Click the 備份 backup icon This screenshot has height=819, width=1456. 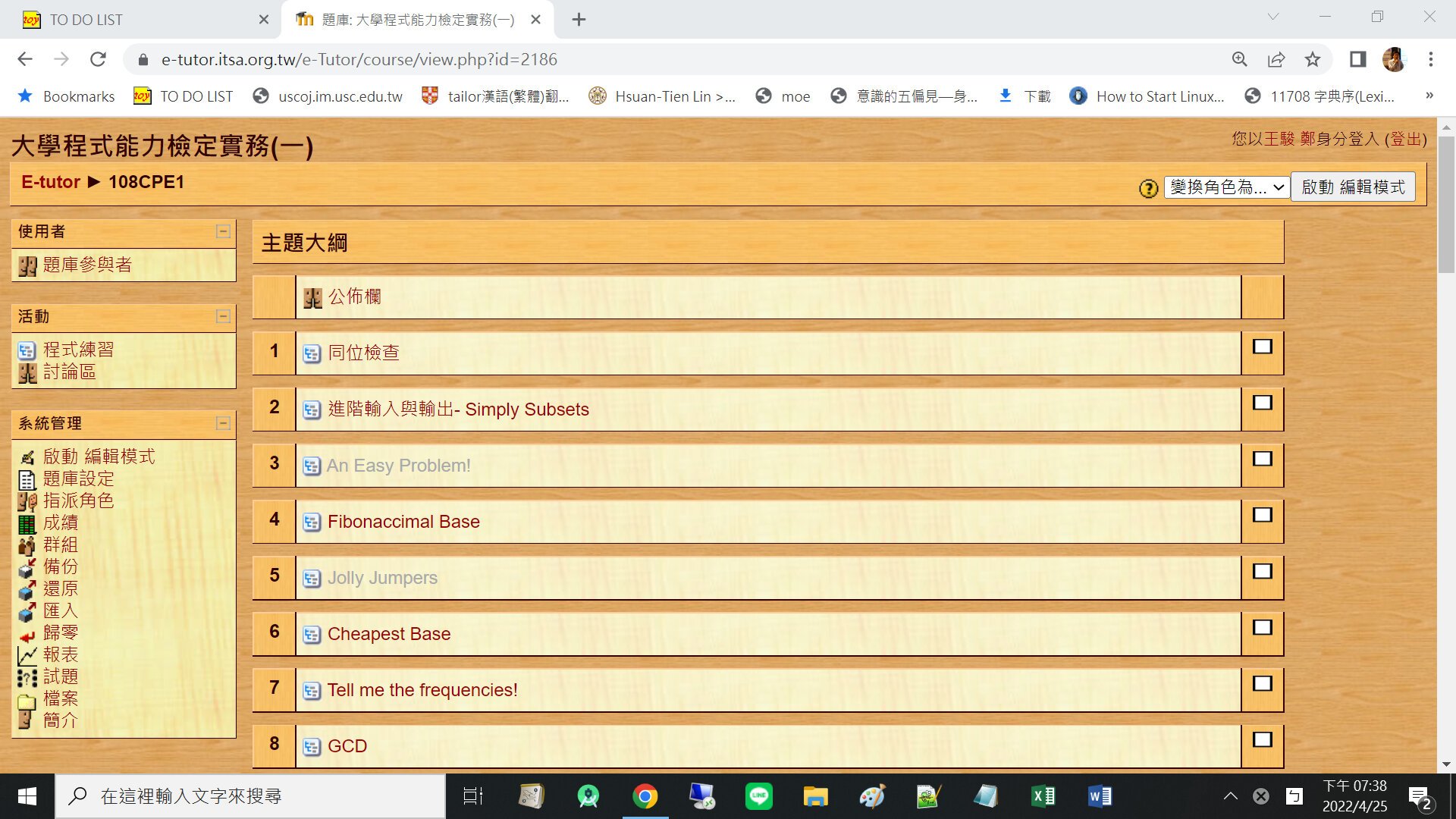27,568
